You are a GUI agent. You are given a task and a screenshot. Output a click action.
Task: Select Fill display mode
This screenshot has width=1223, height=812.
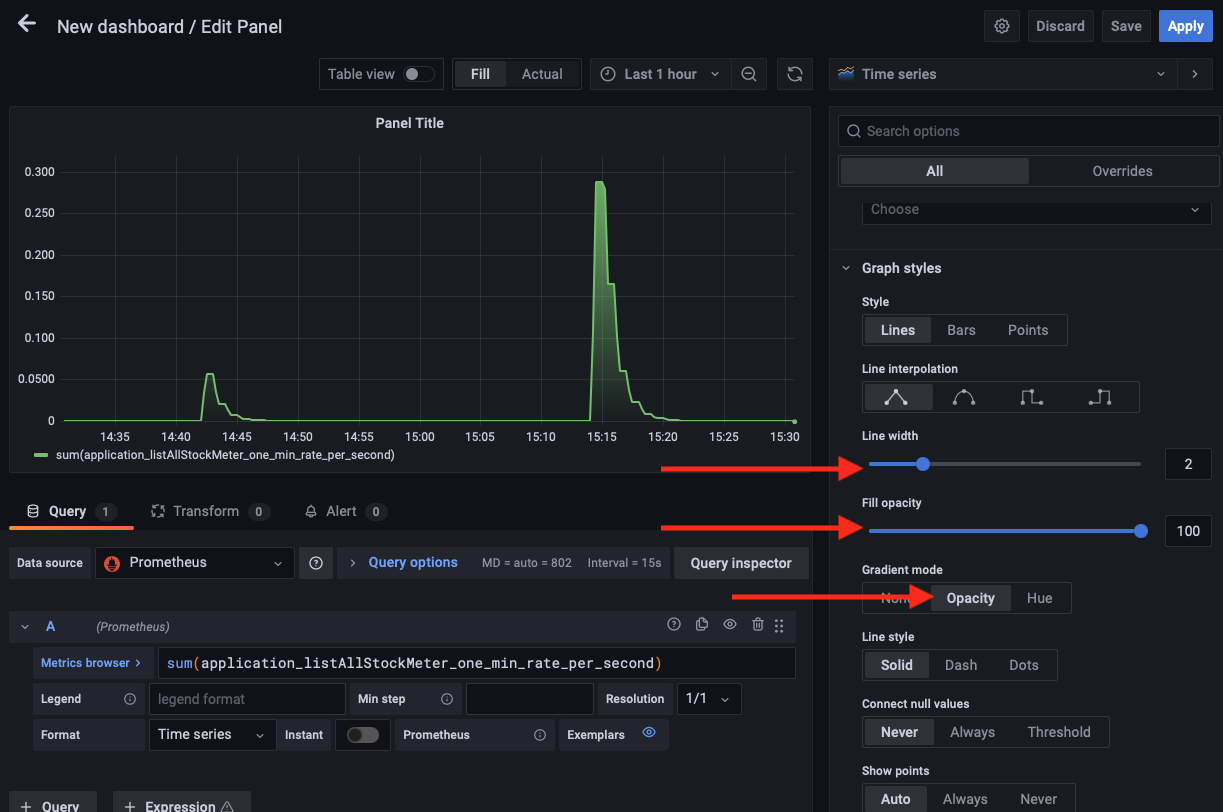(x=480, y=74)
